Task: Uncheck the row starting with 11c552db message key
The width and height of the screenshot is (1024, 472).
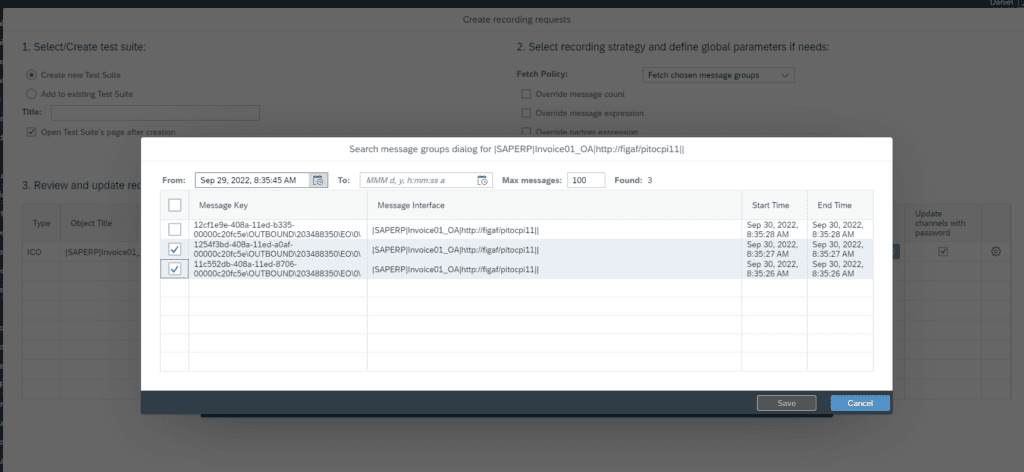Action: point(174,269)
